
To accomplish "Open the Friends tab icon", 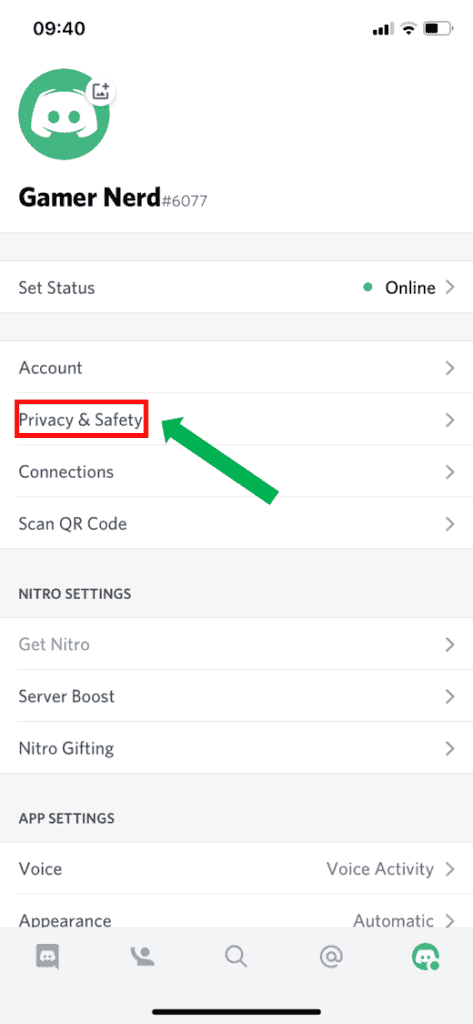I will coord(142,956).
